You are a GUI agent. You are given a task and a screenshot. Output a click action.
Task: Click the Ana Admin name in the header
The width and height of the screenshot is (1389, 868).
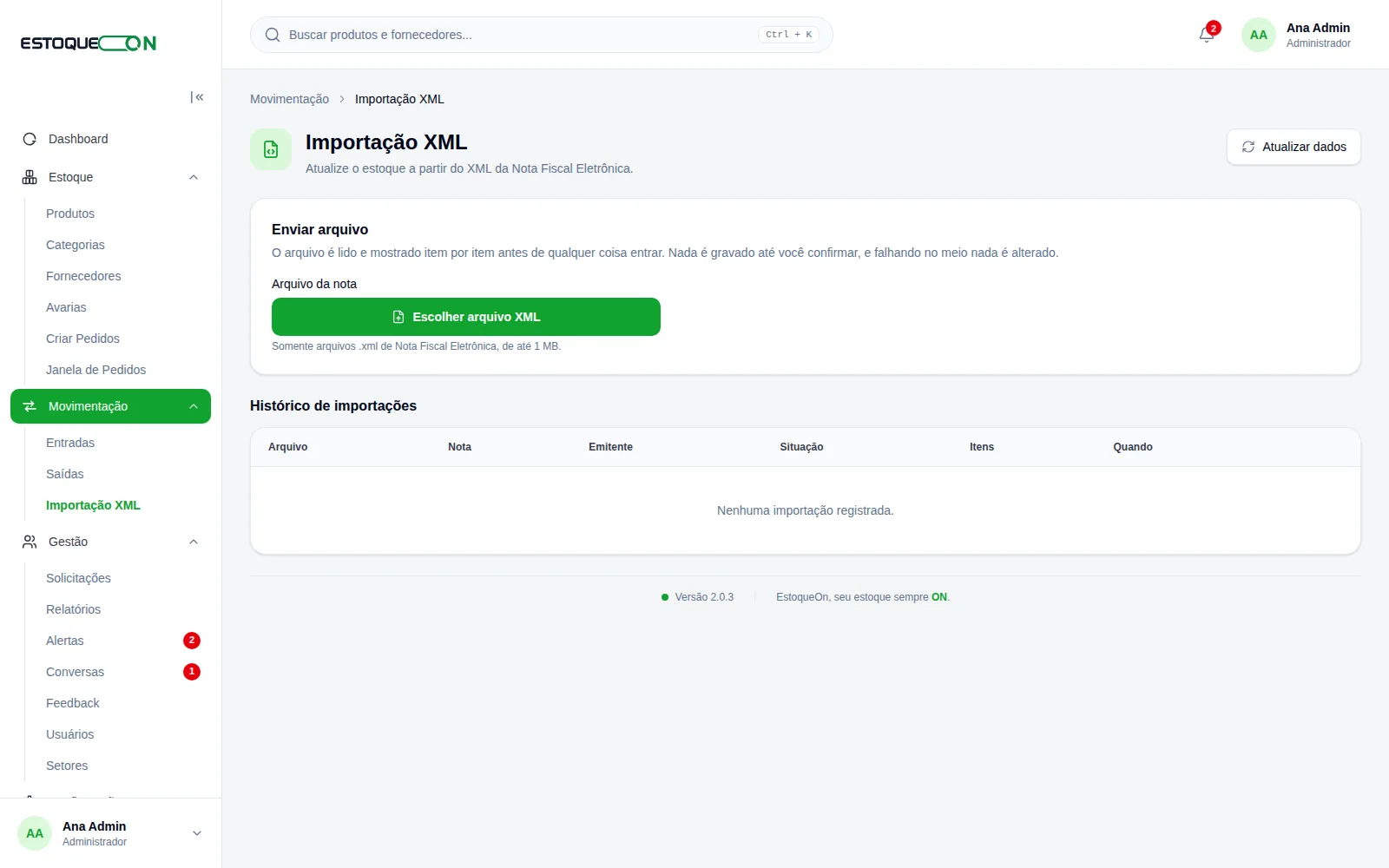tap(1318, 28)
